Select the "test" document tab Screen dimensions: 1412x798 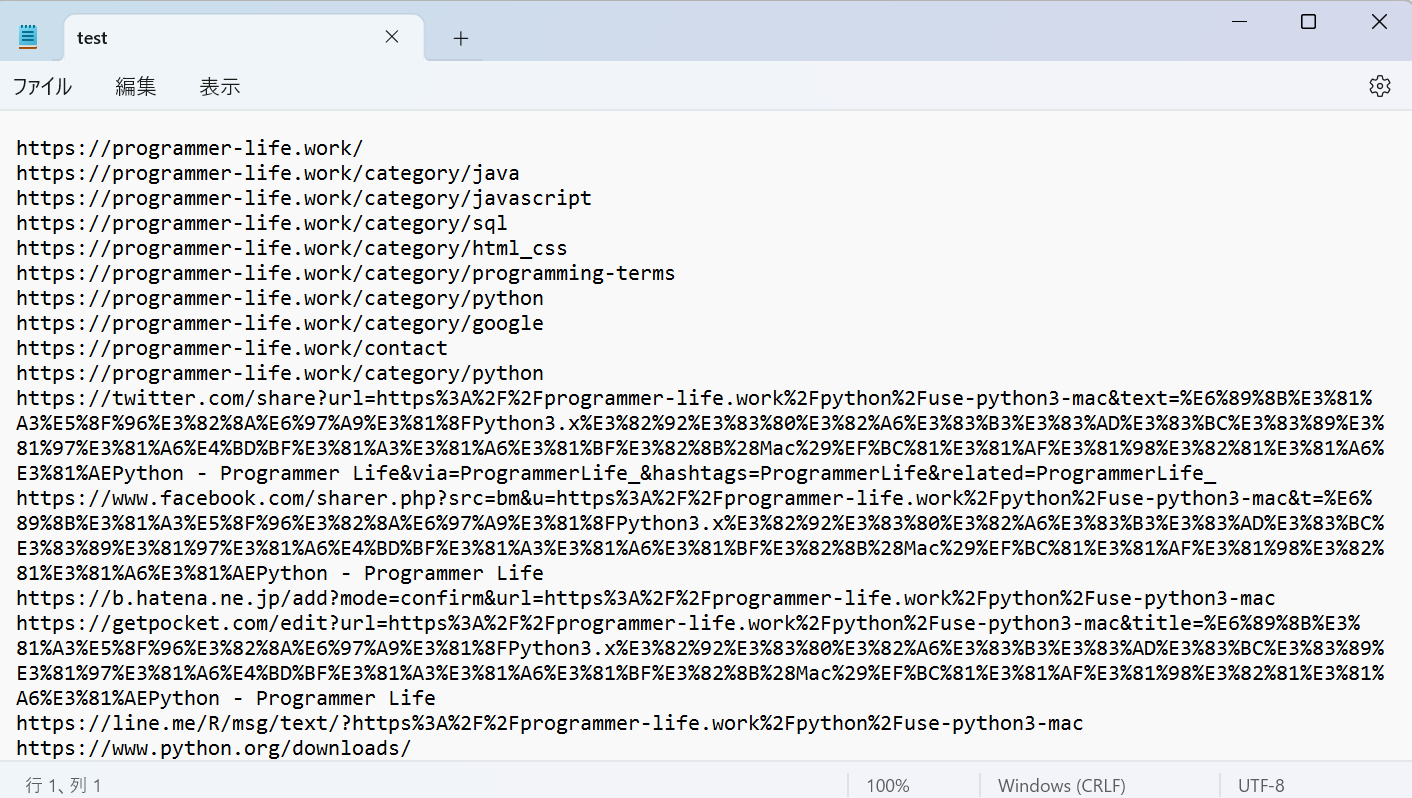[x=243, y=38]
